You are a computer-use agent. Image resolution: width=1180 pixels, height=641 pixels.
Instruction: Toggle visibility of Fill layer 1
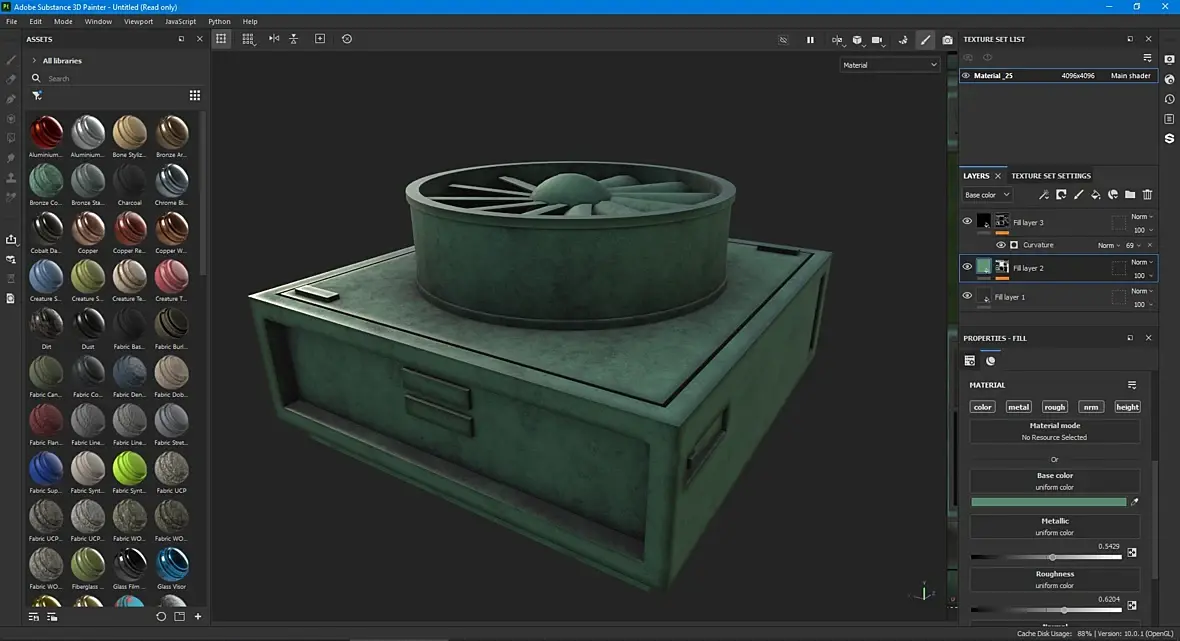[967, 297]
